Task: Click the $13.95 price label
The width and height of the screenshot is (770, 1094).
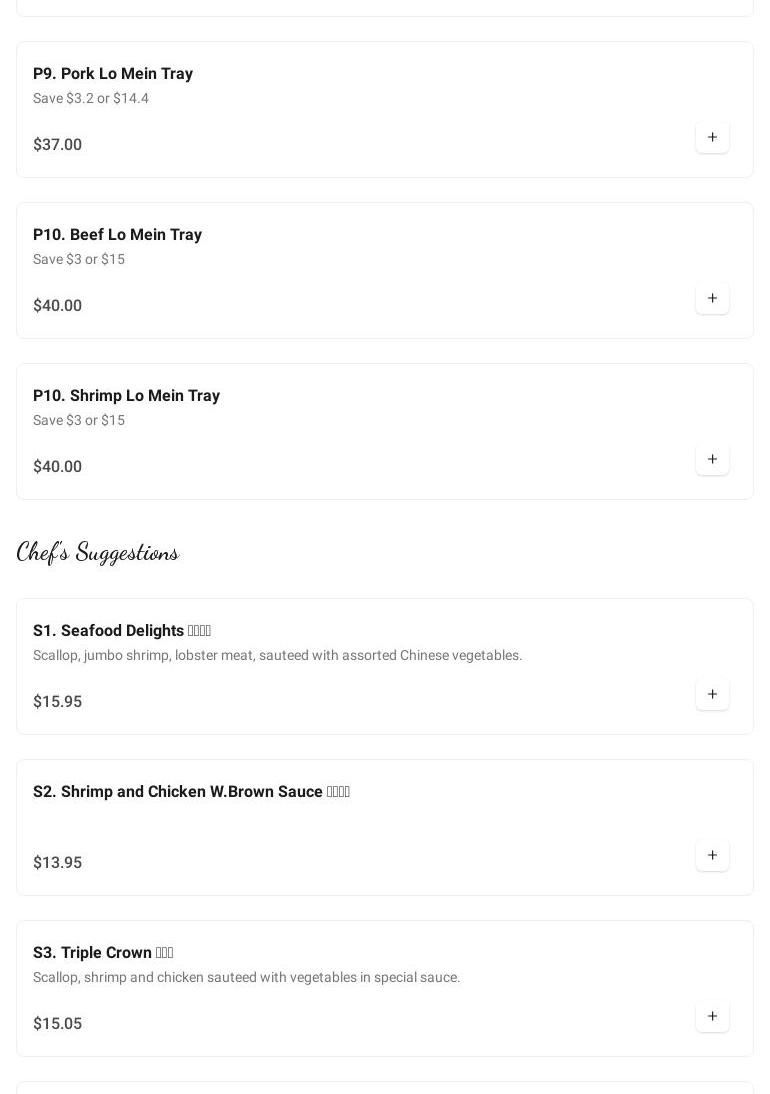Action: (57, 862)
